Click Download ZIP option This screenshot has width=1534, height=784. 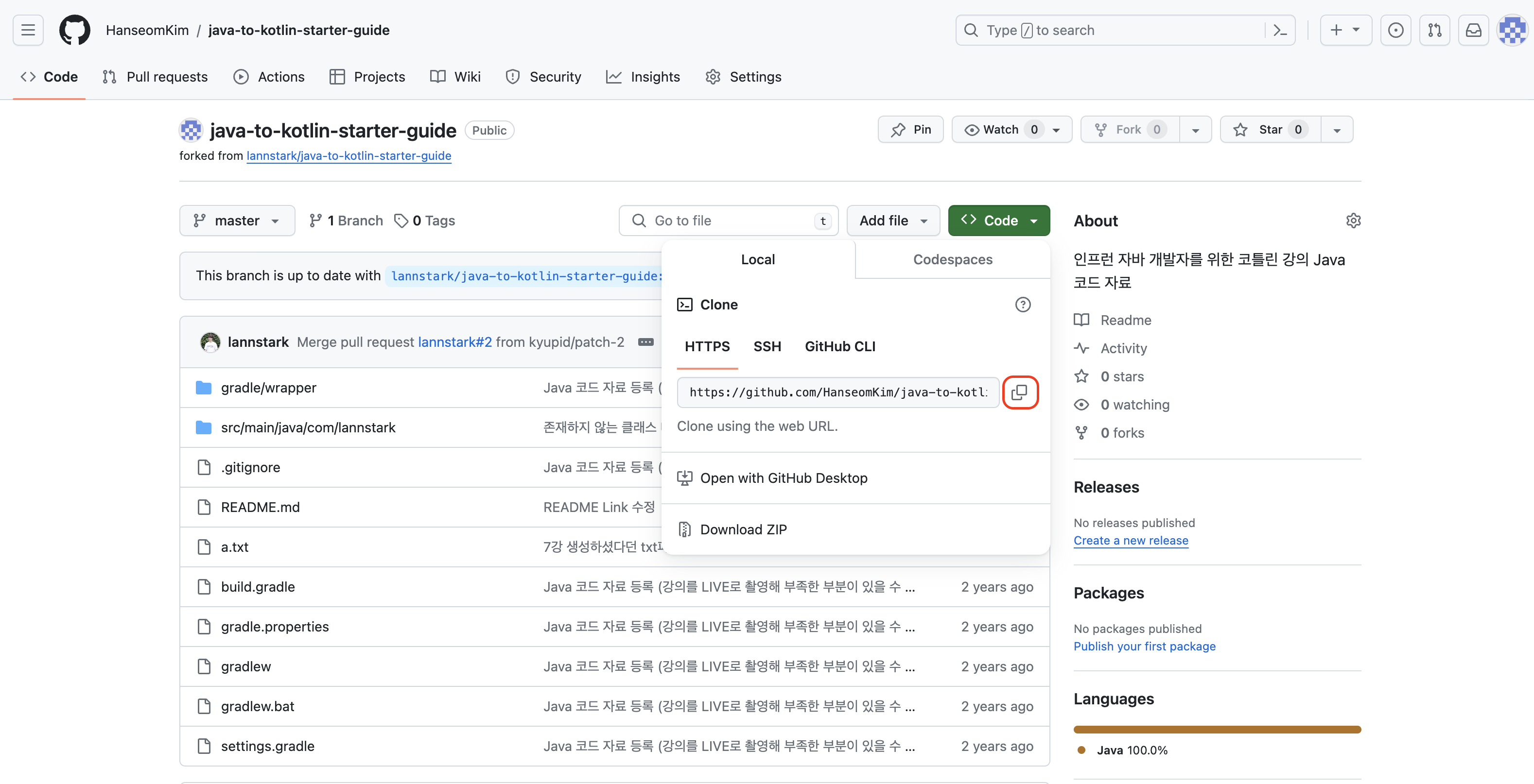tap(743, 529)
